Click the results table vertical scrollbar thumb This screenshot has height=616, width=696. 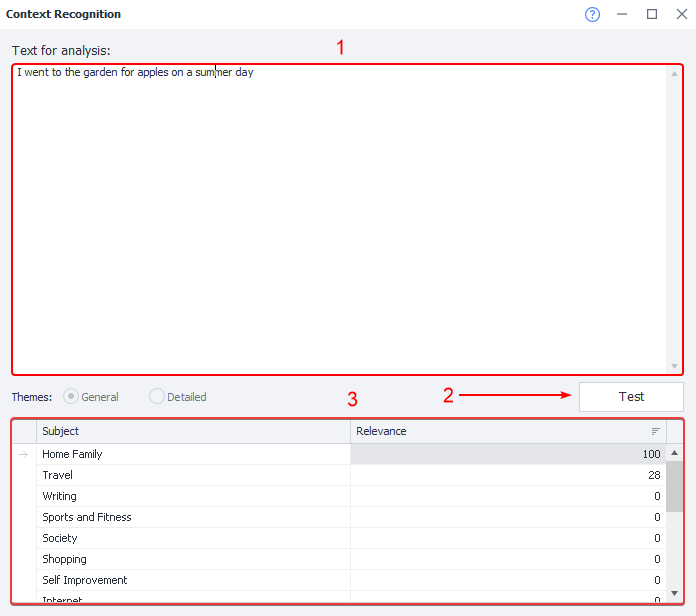click(x=675, y=487)
